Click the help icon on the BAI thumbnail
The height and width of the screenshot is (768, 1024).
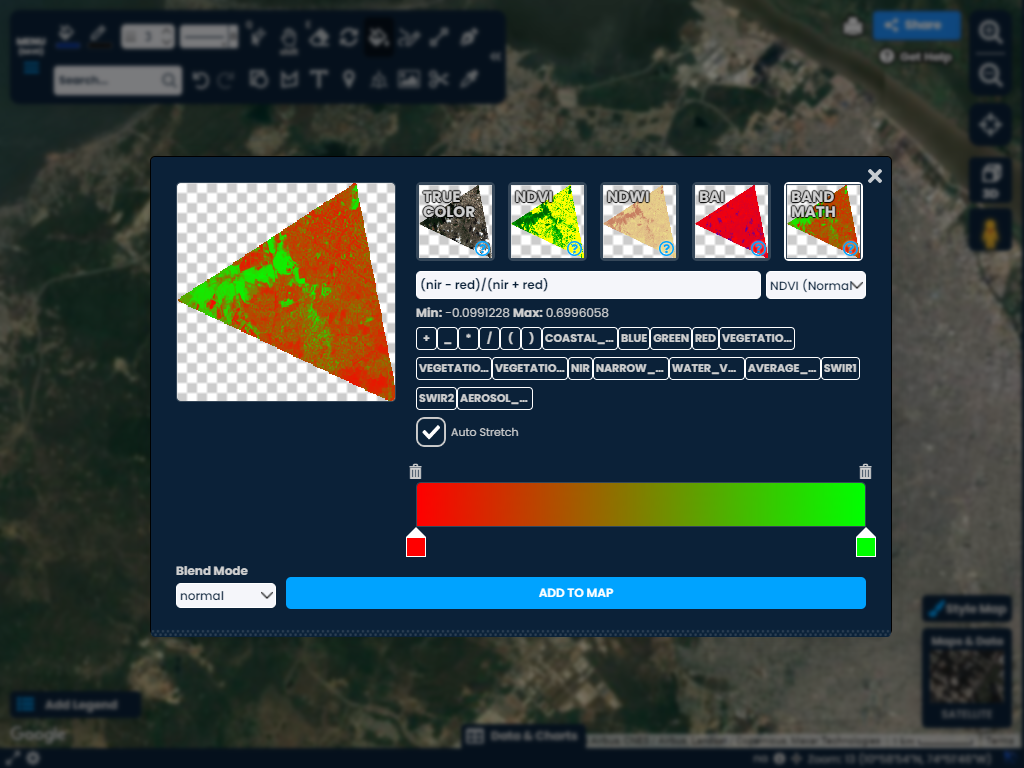click(758, 248)
